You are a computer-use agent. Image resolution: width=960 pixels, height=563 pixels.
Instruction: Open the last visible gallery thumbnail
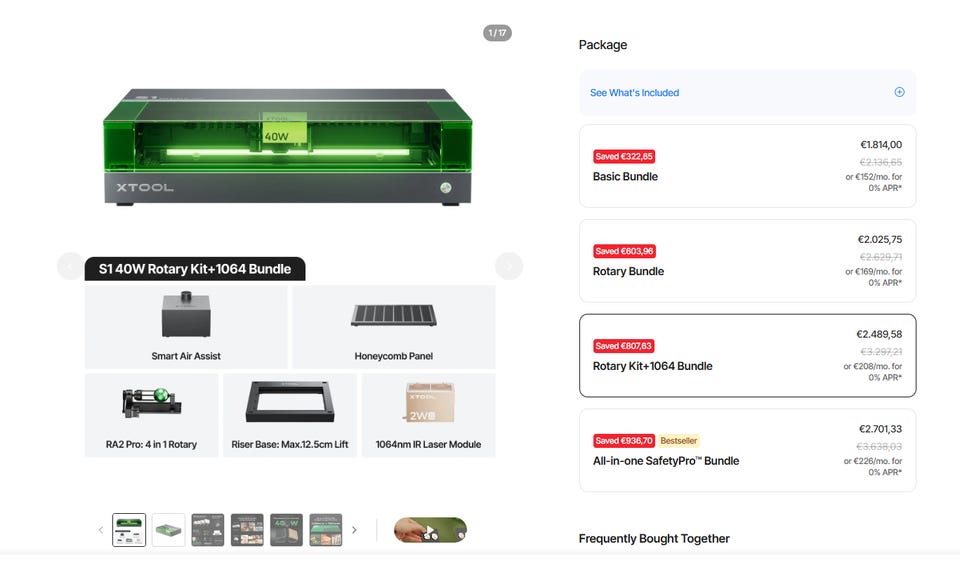(326, 530)
